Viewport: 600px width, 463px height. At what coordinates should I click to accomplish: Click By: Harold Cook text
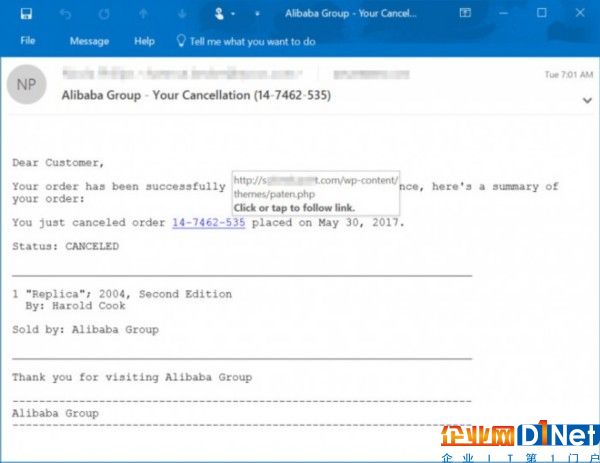pos(75,306)
